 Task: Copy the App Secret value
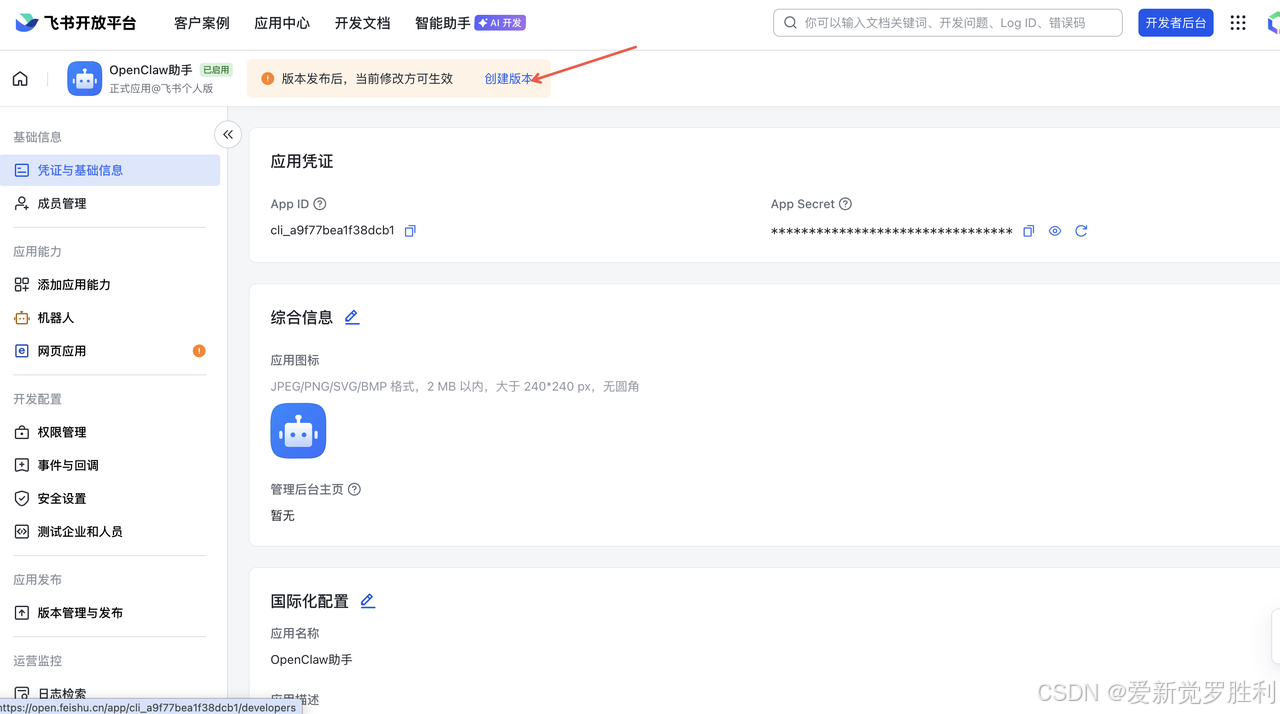tap(1028, 231)
